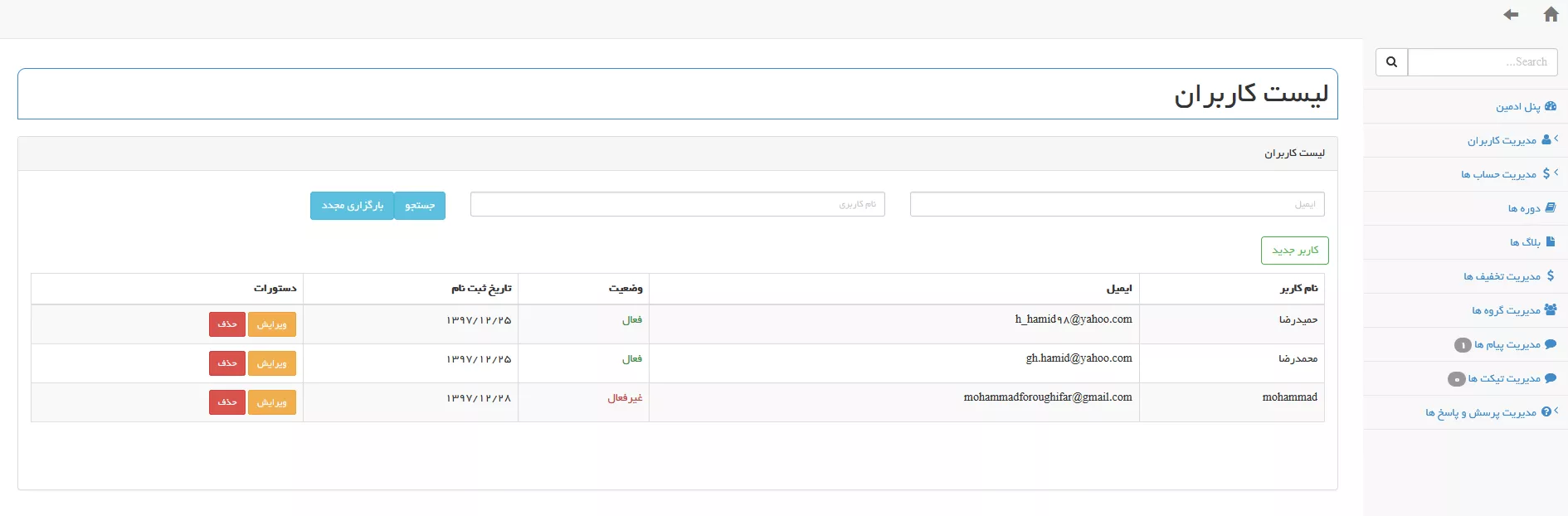Image resolution: width=1568 pixels, height=516 pixels.
Task: Open دوره ها menu item
Action: [x=1524, y=208]
